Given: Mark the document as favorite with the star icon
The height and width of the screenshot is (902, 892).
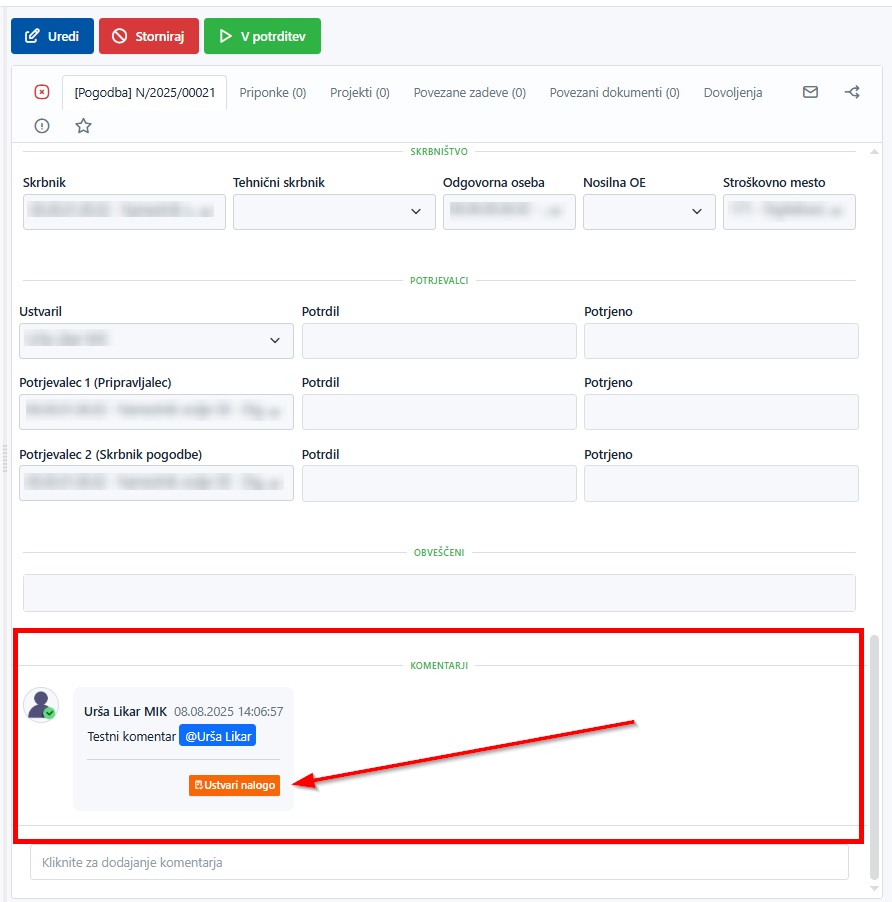Looking at the screenshot, I should (84, 126).
